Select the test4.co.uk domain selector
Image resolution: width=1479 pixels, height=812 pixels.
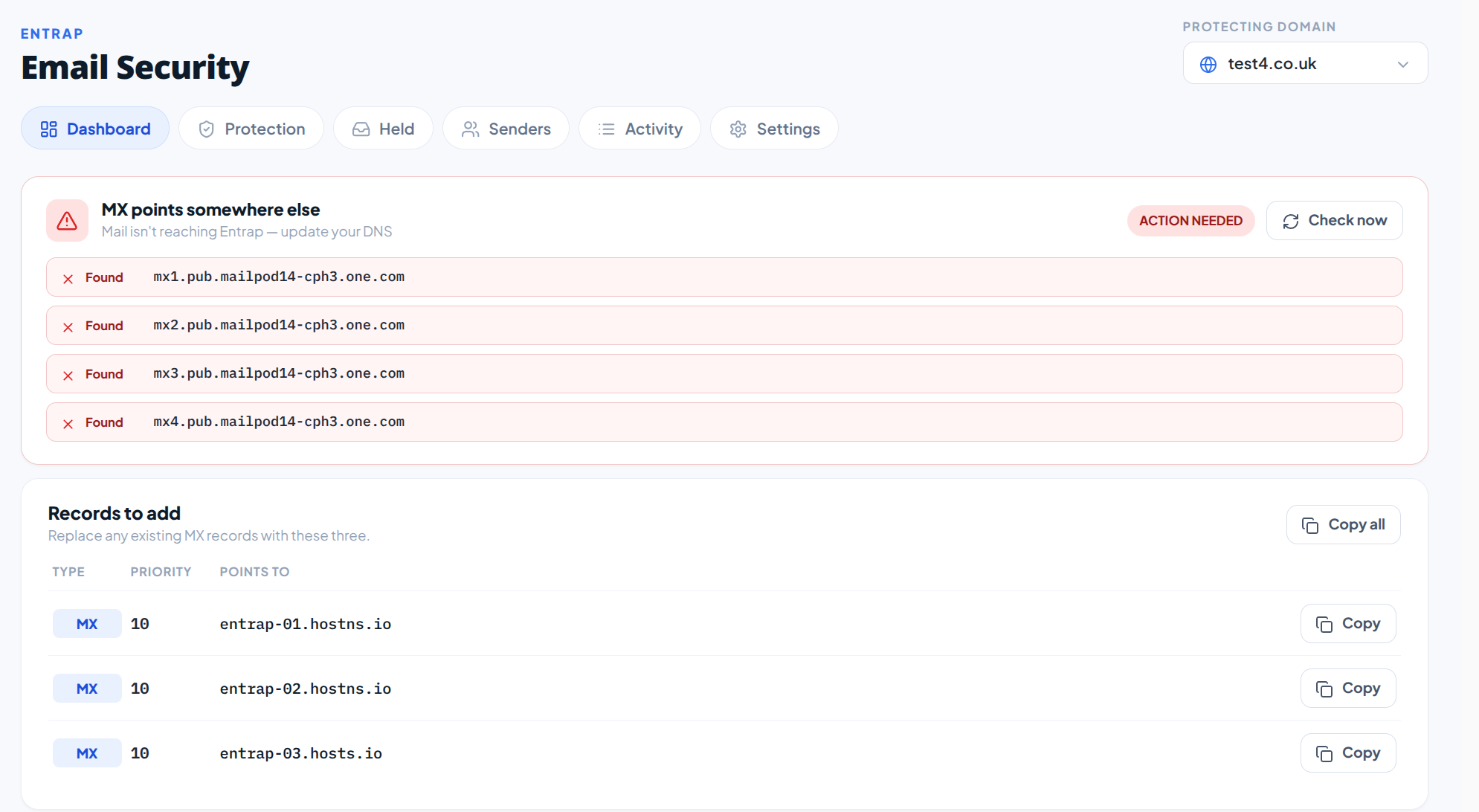1305,63
